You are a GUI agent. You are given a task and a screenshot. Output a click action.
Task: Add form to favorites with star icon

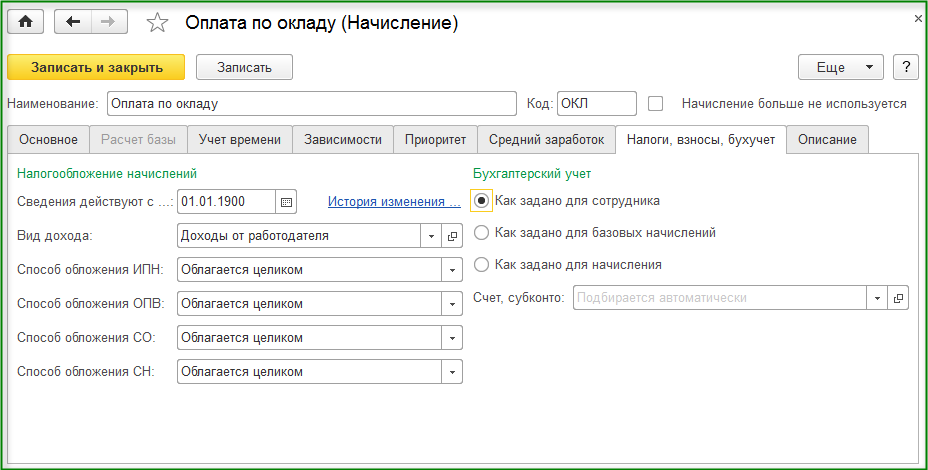pos(158,23)
